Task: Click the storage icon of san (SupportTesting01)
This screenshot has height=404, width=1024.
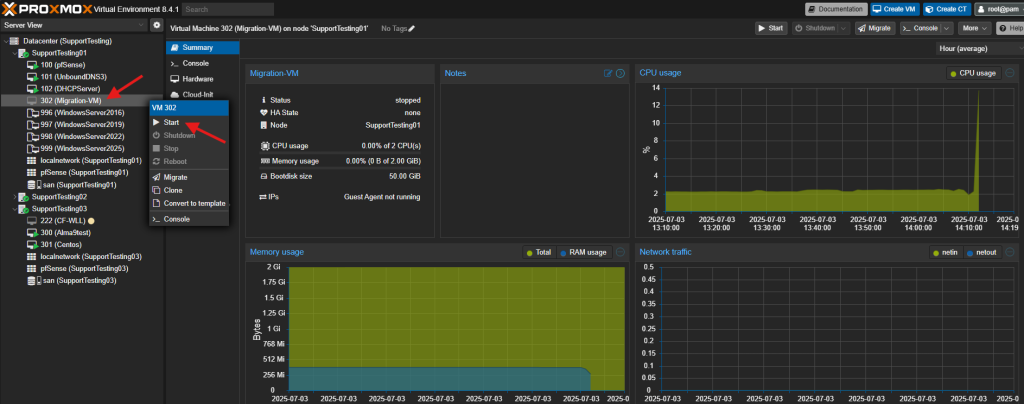Action: coord(34,185)
